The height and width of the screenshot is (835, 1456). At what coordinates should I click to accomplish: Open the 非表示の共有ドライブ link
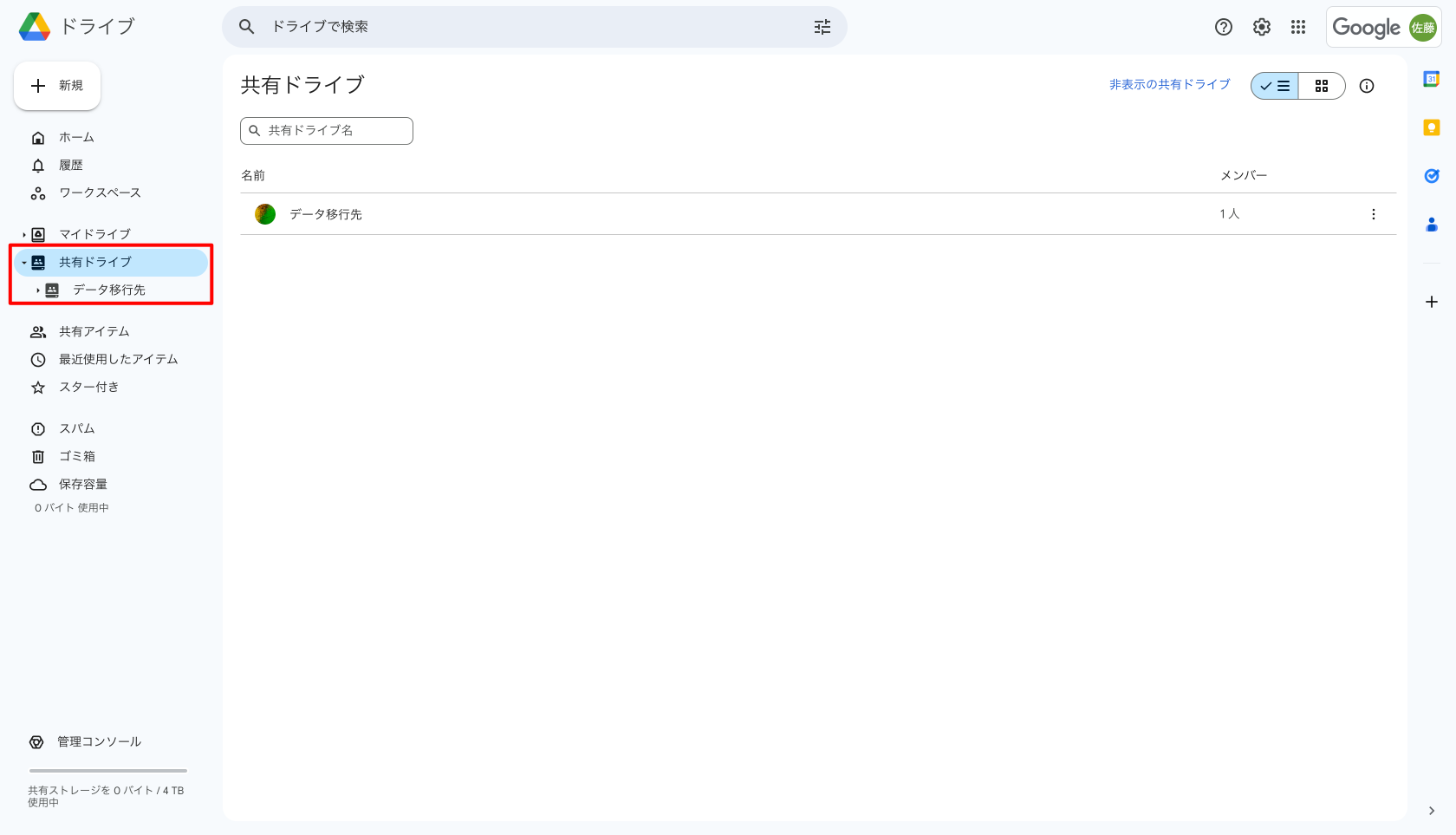pyautogui.click(x=1170, y=84)
